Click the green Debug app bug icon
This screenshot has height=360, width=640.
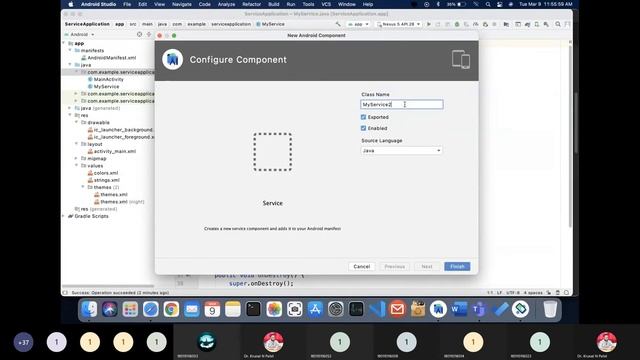(x=457, y=24)
